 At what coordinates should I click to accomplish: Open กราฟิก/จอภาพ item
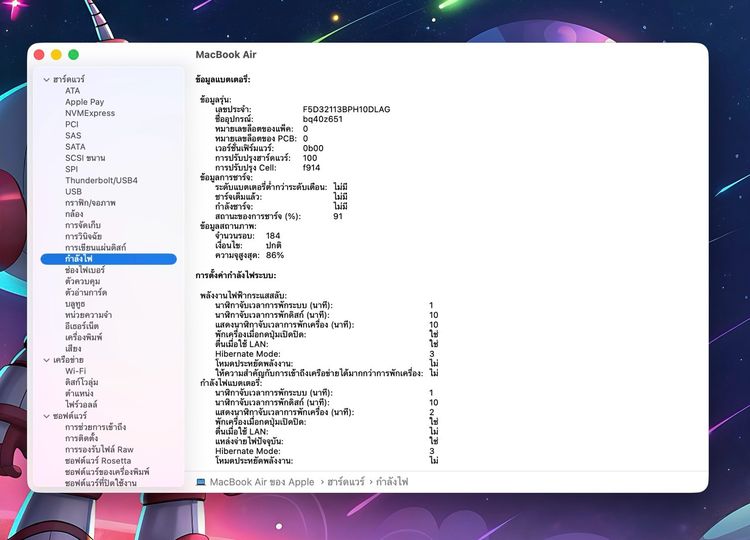point(90,203)
